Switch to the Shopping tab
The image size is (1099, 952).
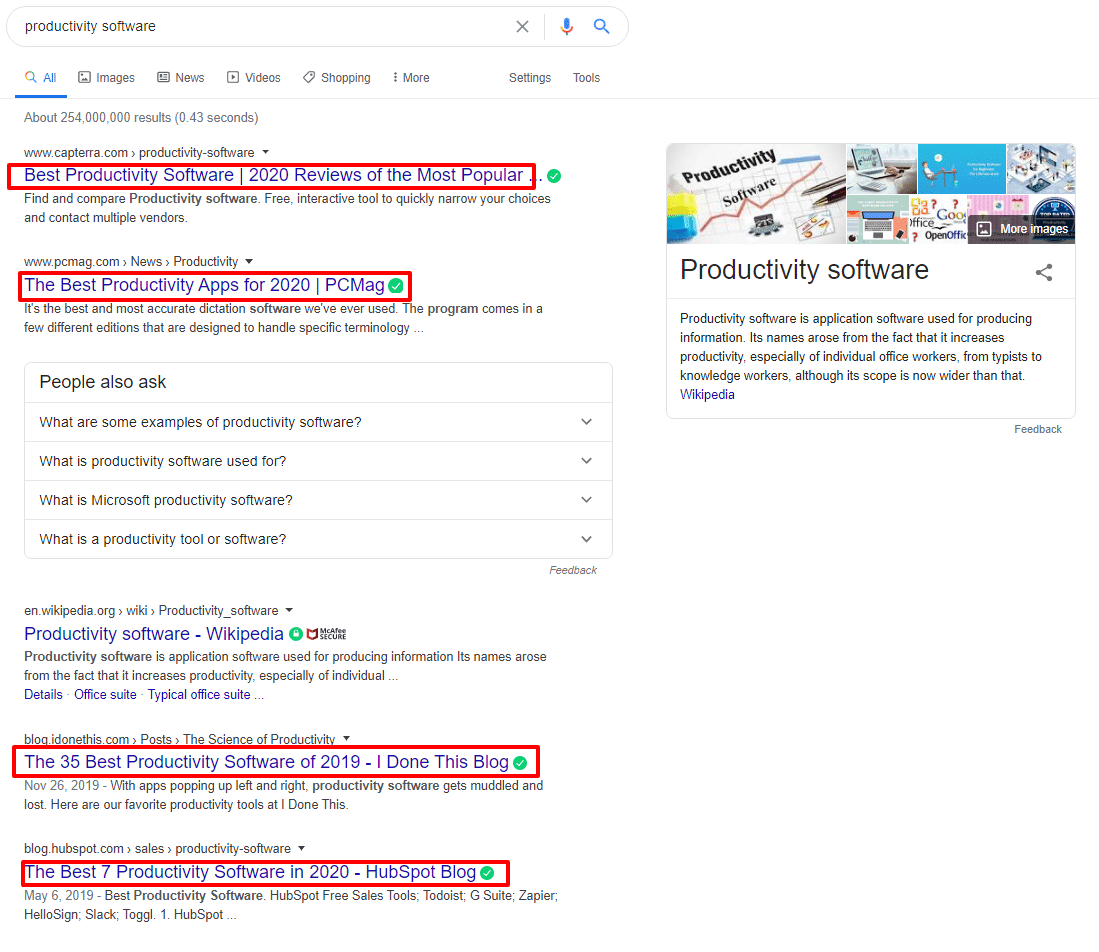(336, 78)
